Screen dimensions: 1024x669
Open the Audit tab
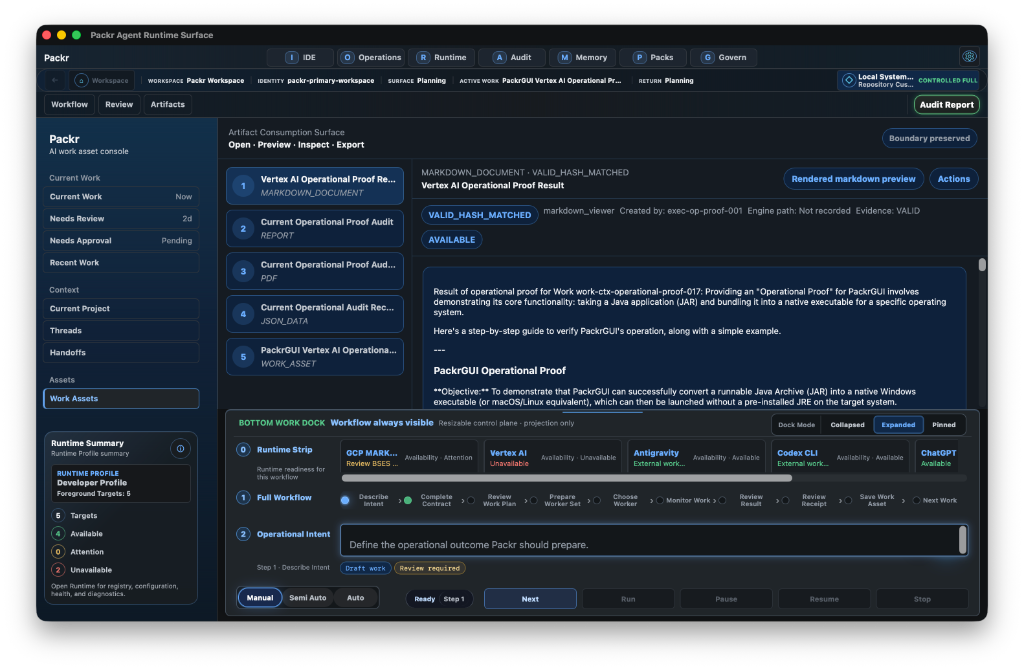[512, 57]
